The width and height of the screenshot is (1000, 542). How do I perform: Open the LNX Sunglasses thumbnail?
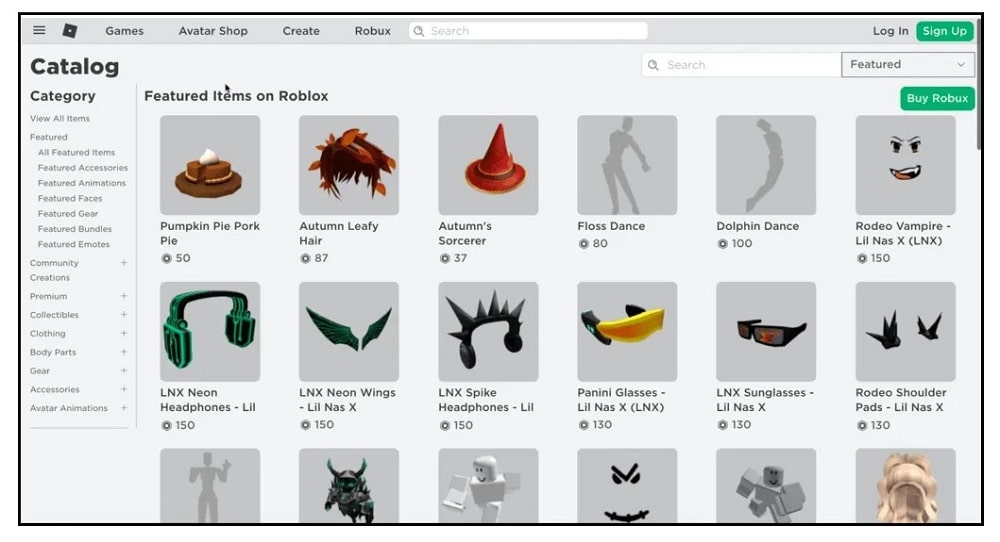tap(766, 332)
